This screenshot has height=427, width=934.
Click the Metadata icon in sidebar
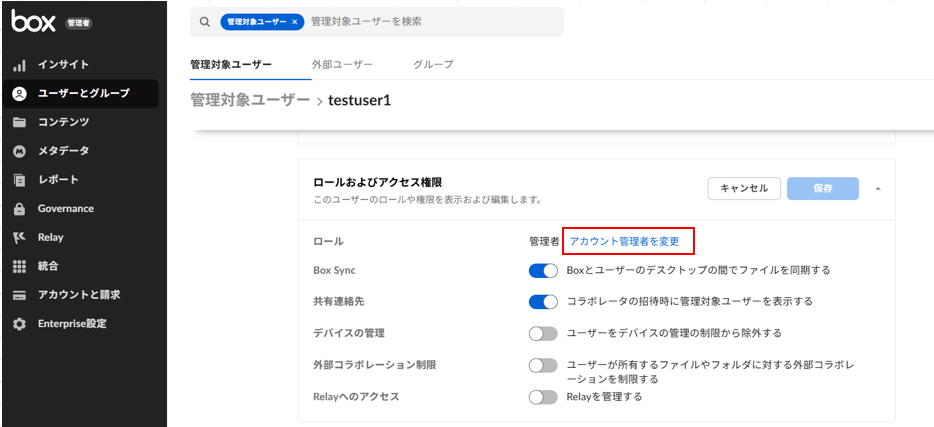(19, 151)
